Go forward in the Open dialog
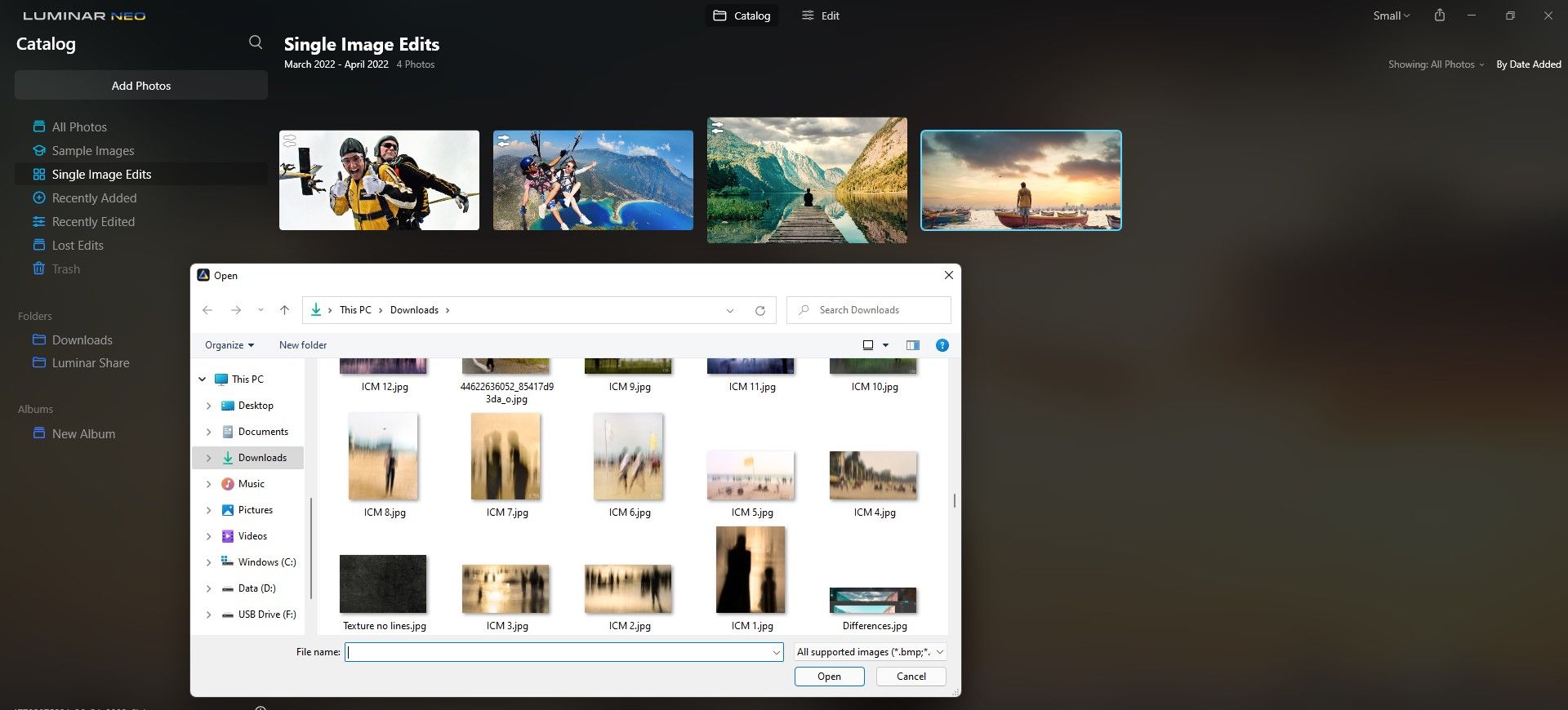The width and height of the screenshot is (1568, 710). [236, 310]
